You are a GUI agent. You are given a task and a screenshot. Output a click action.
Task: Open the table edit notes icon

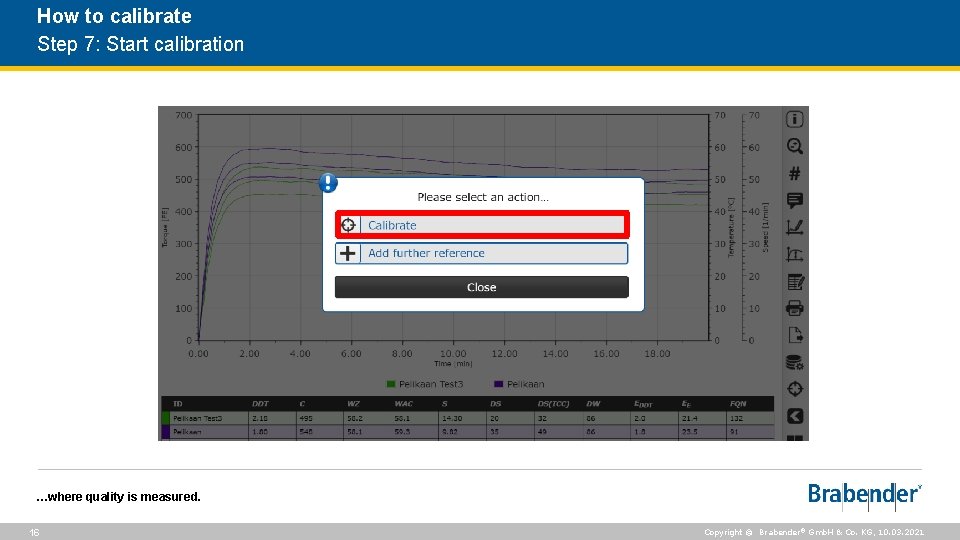(x=795, y=282)
